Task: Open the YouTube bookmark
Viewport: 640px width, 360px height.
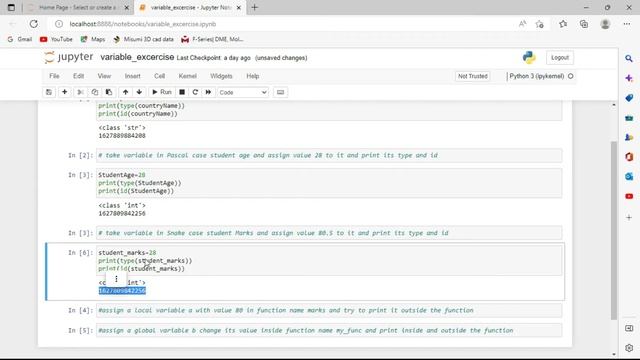Action: coord(56,39)
